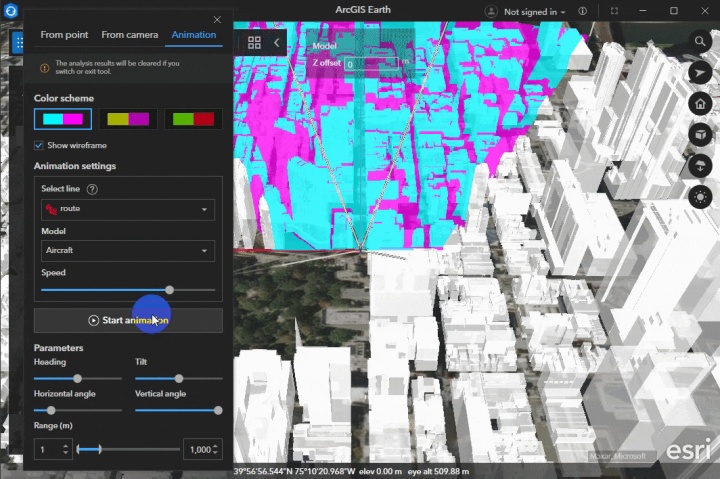Viewport: 720px width, 479px height.
Task: Open the Model Aircraft dropdown
Action: [x=128, y=251]
